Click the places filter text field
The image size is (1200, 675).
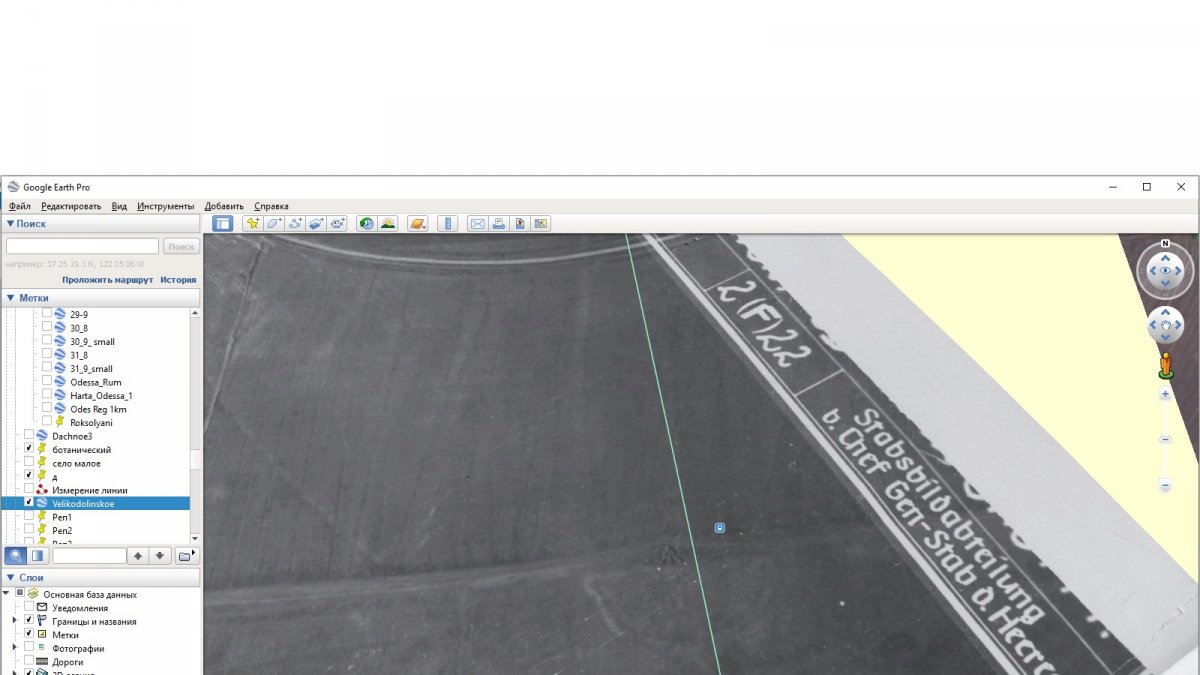pyautogui.click(x=89, y=555)
